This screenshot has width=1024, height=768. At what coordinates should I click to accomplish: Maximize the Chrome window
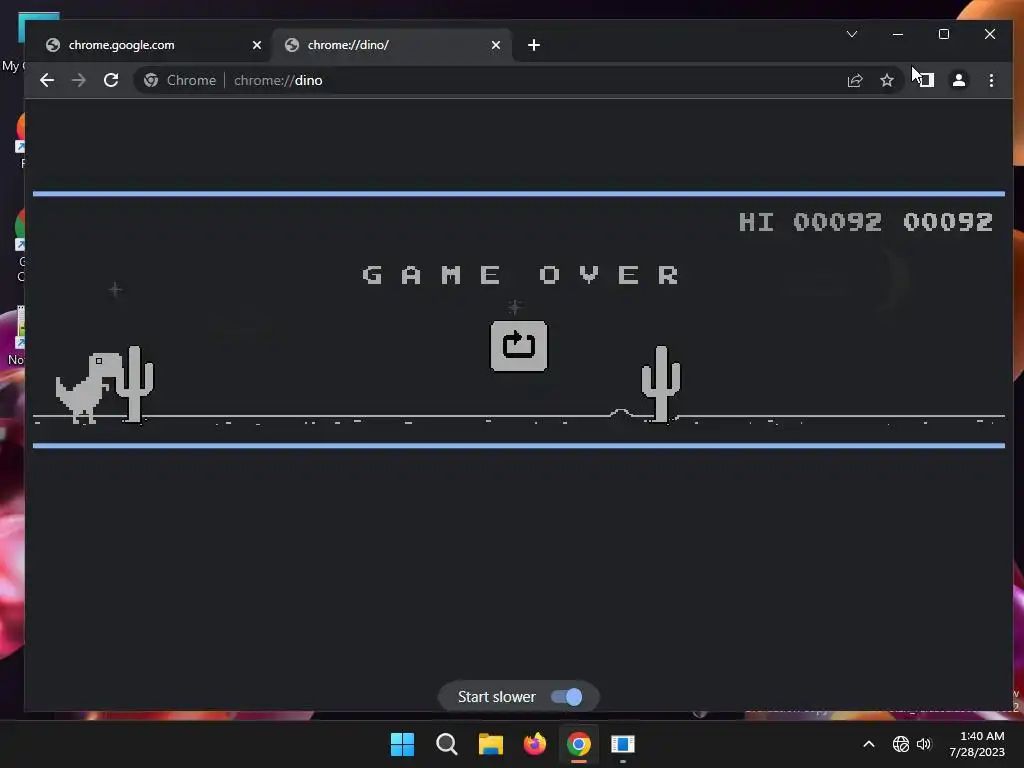(x=944, y=34)
